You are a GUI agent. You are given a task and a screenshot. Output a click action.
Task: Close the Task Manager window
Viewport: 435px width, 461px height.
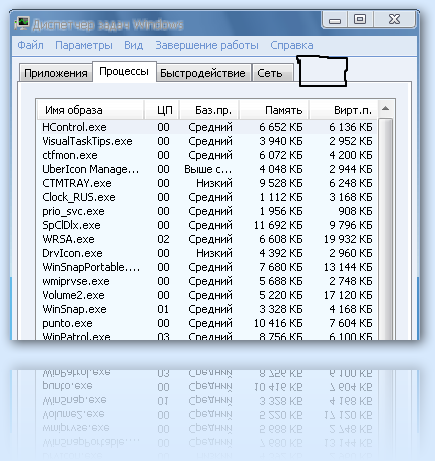tap(395, 19)
